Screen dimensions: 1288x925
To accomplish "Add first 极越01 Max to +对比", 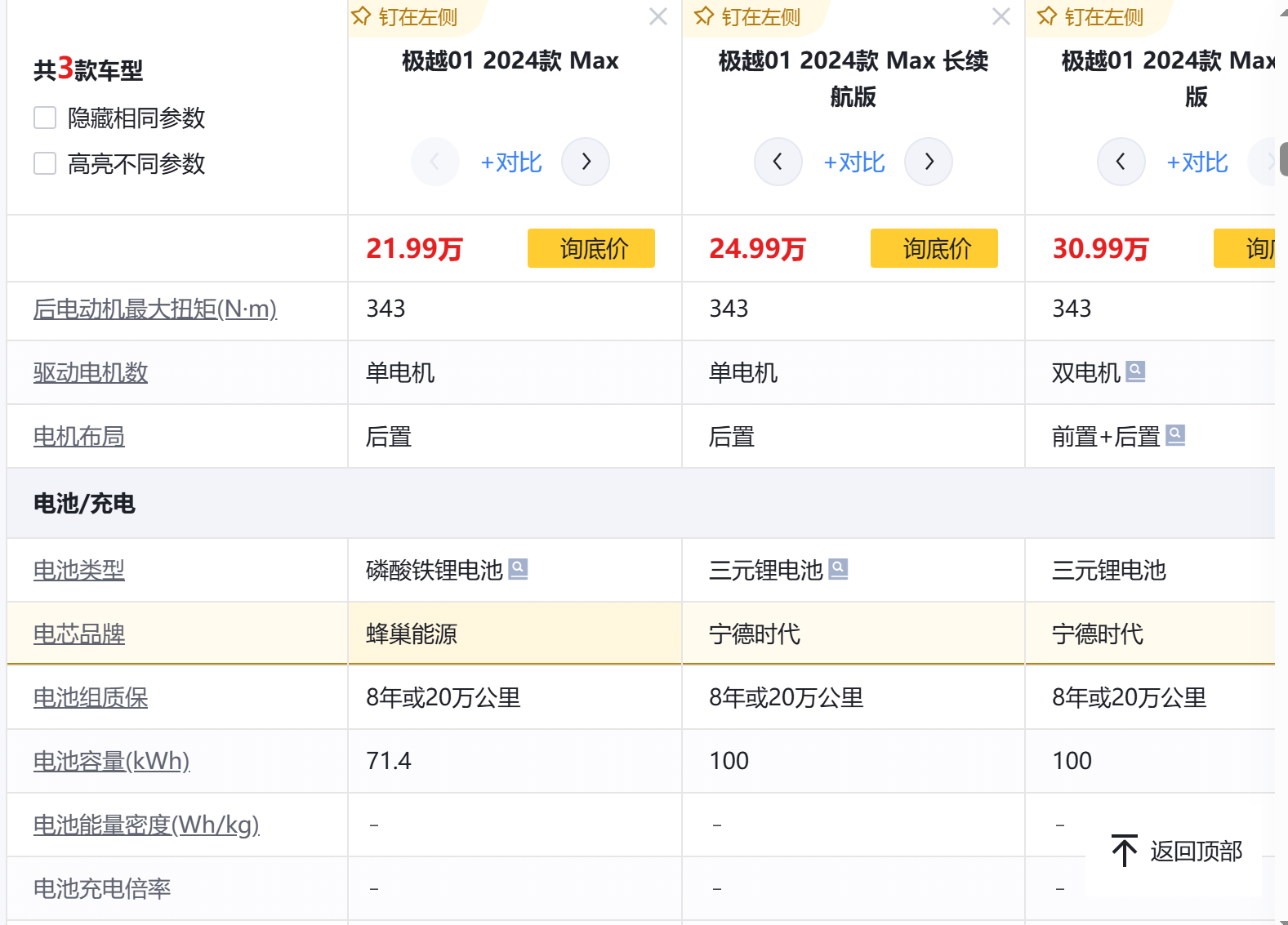I will pyautogui.click(x=511, y=162).
